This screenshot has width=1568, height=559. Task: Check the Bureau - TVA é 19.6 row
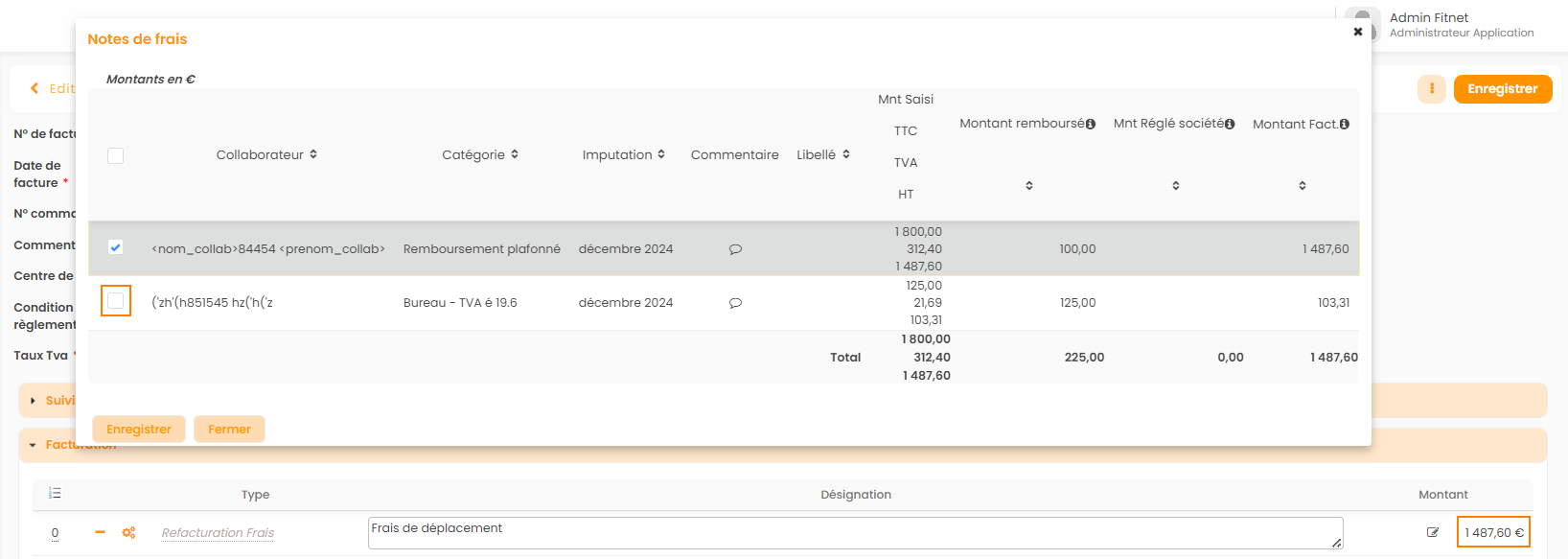(115, 301)
